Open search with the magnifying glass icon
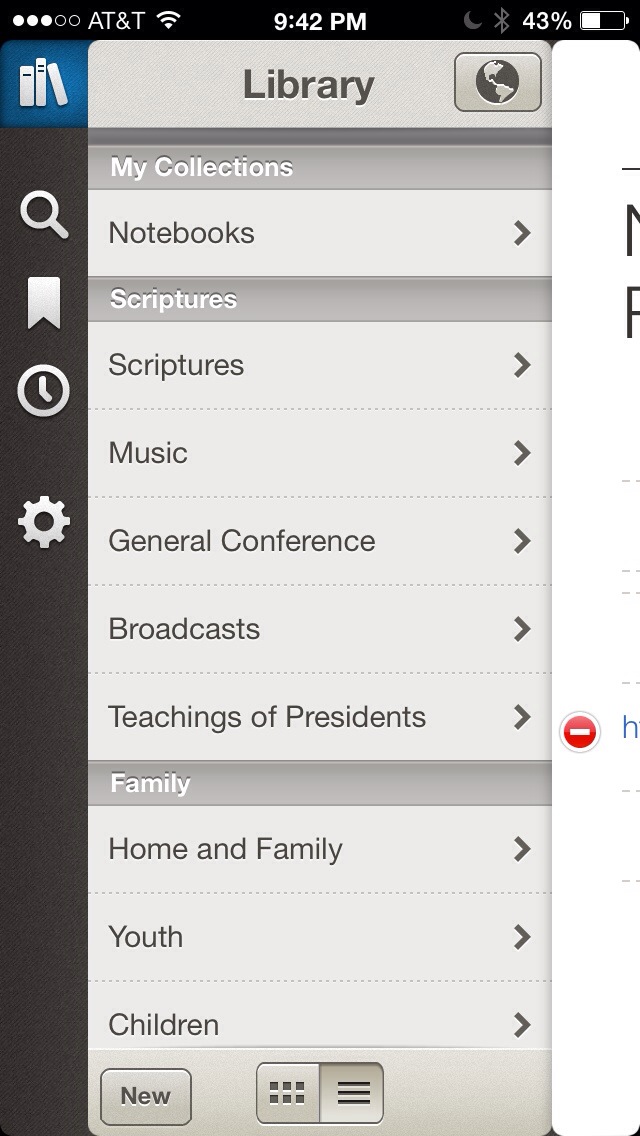The height and width of the screenshot is (1136, 640). point(44,216)
